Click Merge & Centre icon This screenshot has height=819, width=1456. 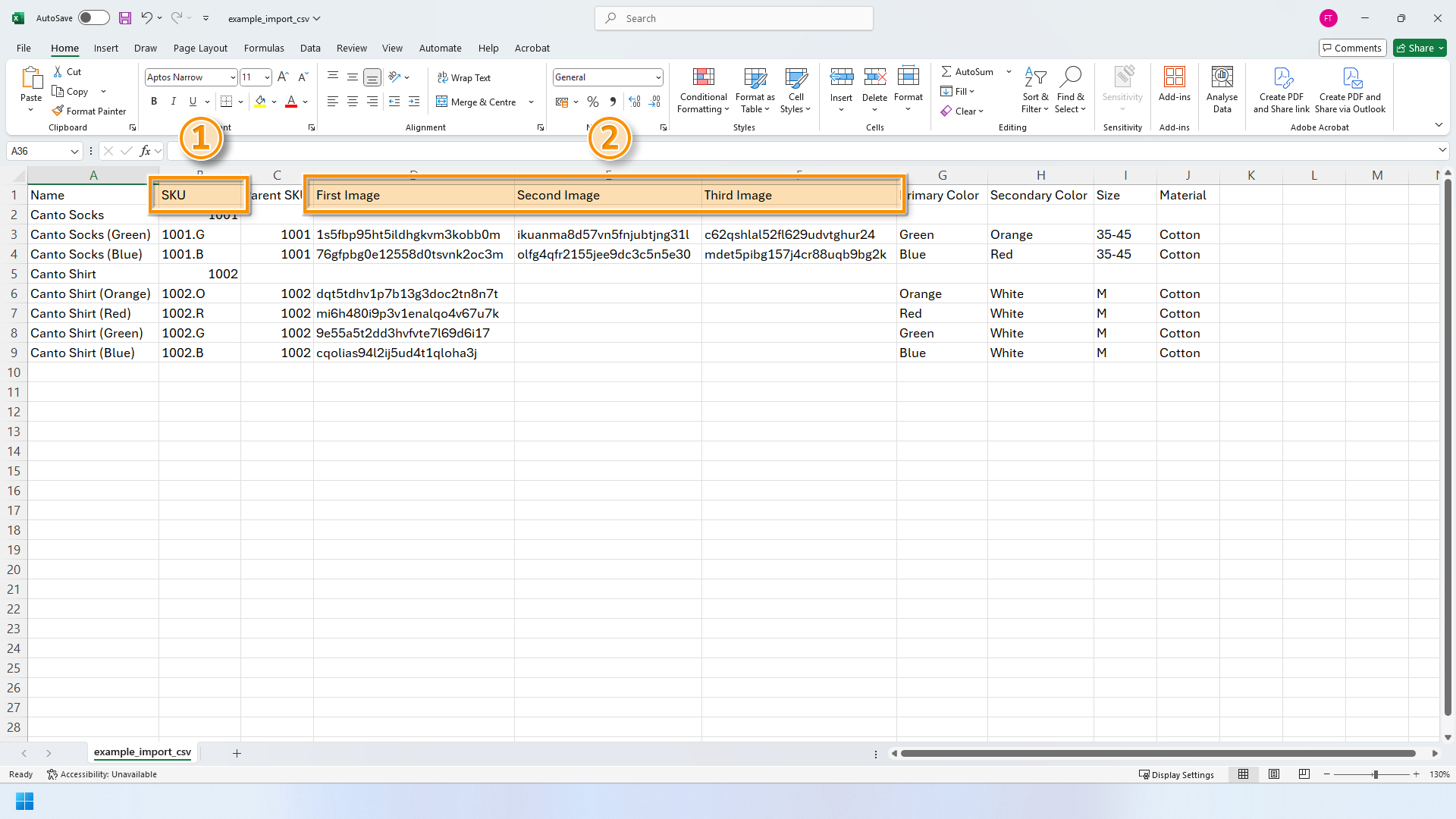[x=442, y=102]
